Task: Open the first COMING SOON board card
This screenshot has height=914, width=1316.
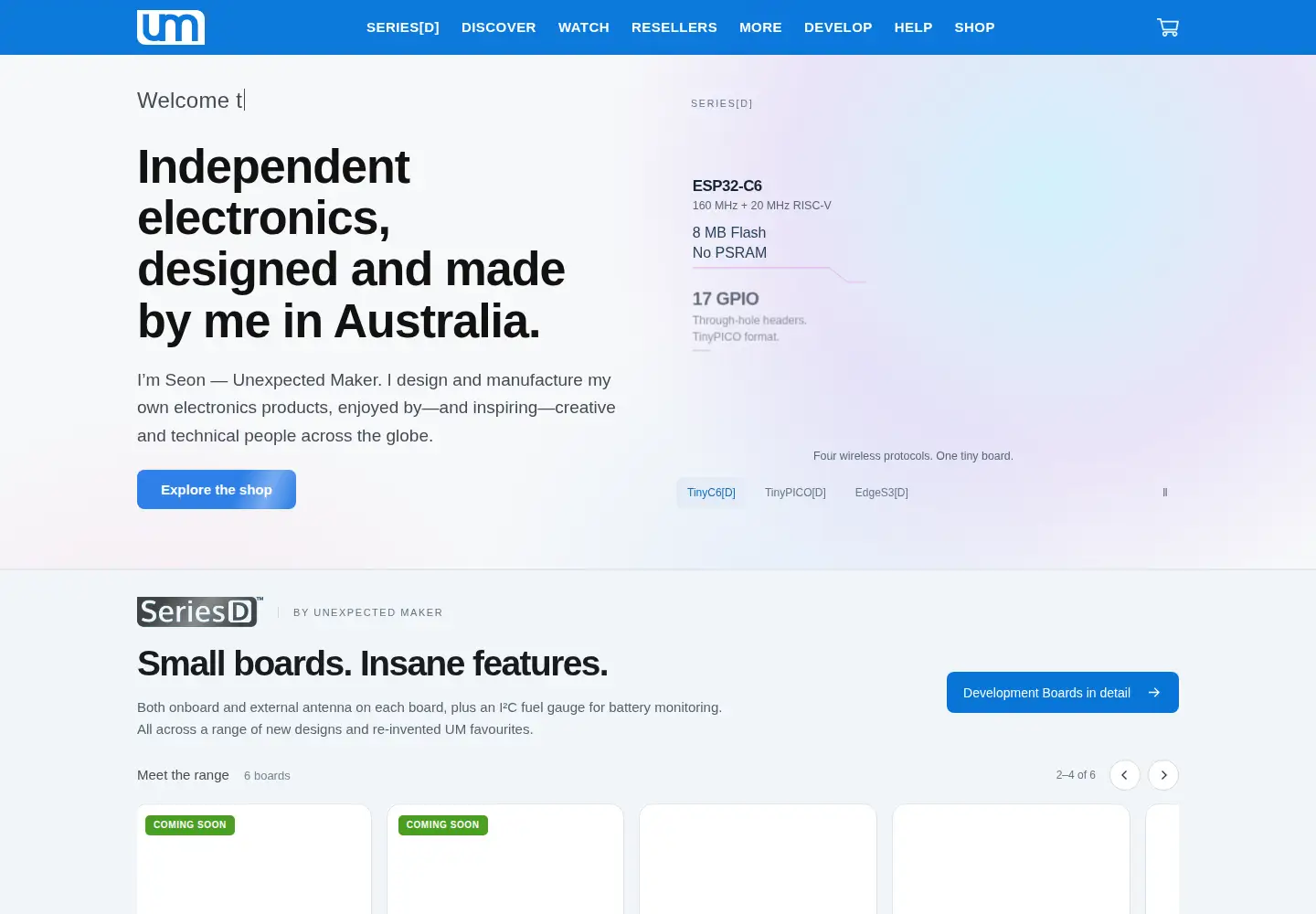Action: [254, 859]
